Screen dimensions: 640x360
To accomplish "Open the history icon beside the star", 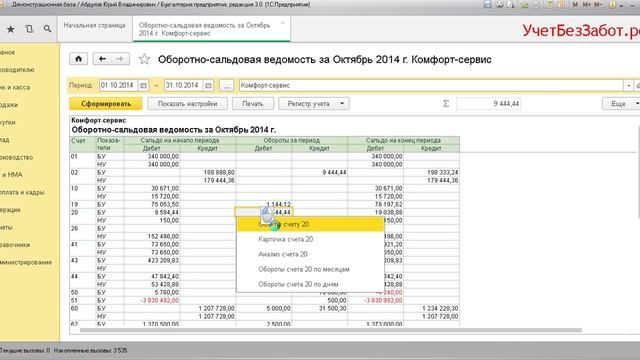I will tap(29, 29).
